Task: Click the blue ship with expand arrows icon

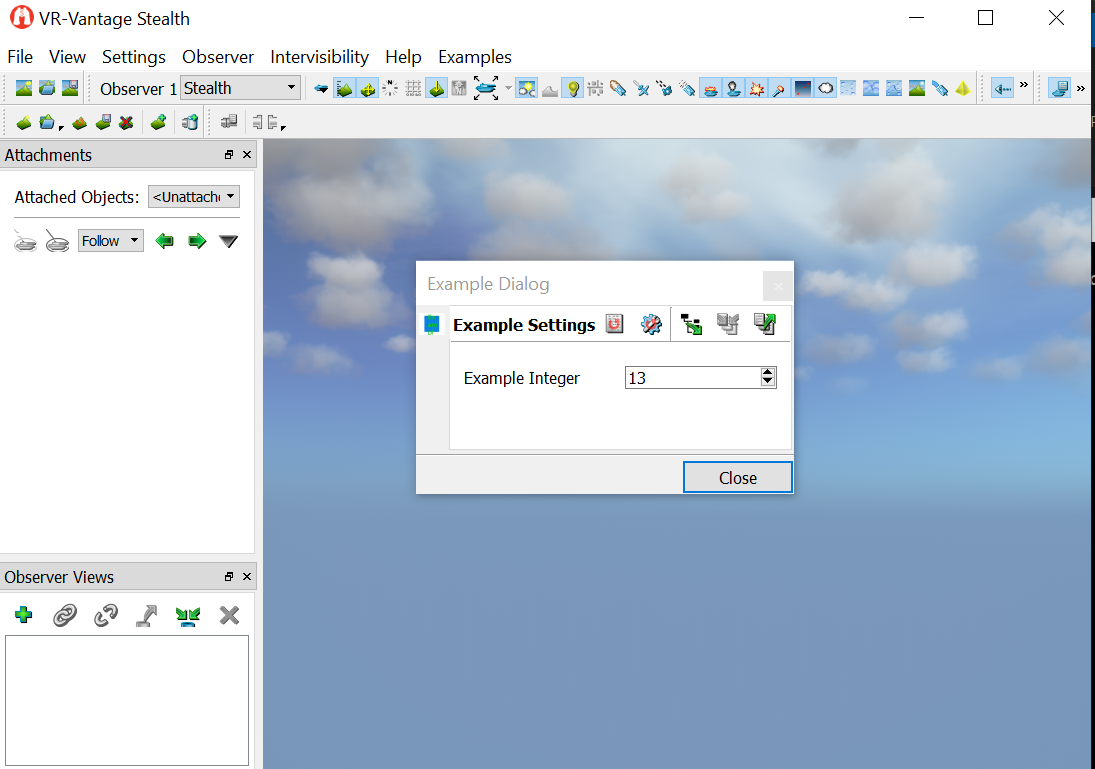Action: click(486, 89)
